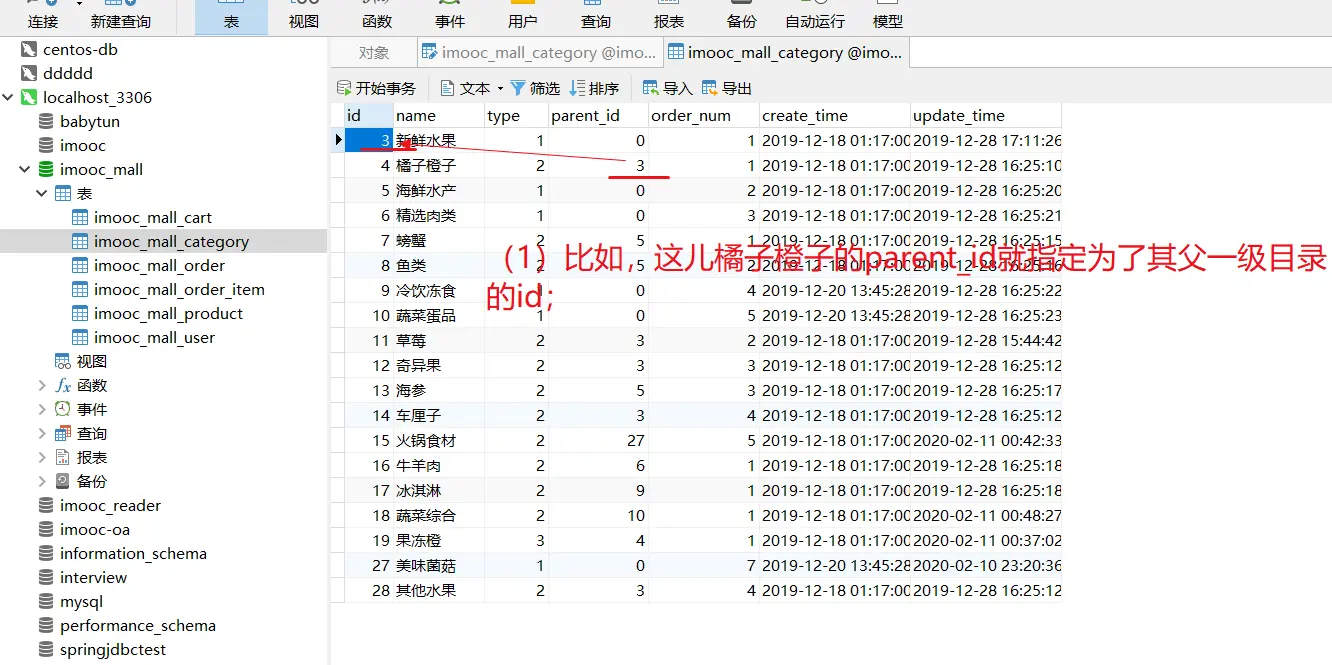Click 新建查询 in the toolbar
The width and height of the screenshot is (1332, 665).
click(x=120, y=16)
